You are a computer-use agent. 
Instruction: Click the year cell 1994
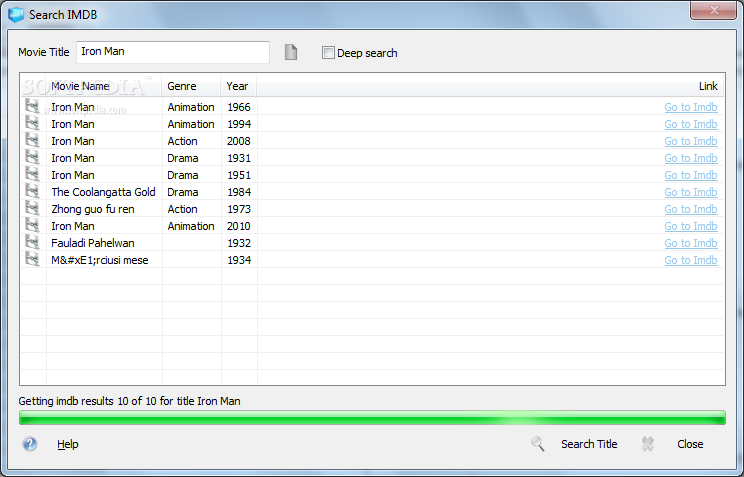coord(239,124)
